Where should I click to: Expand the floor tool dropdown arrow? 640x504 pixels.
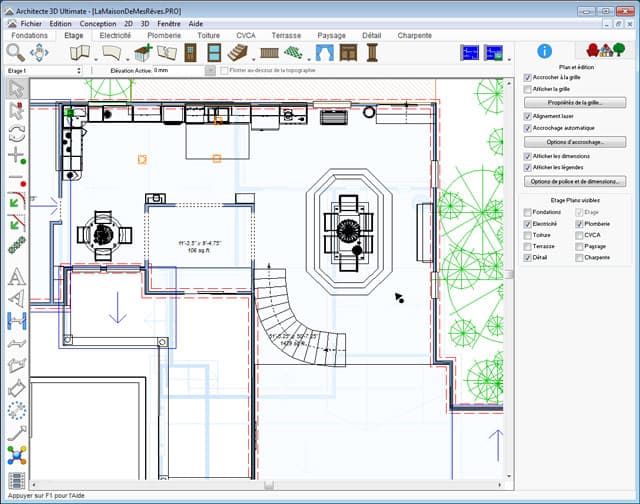click(309, 60)
